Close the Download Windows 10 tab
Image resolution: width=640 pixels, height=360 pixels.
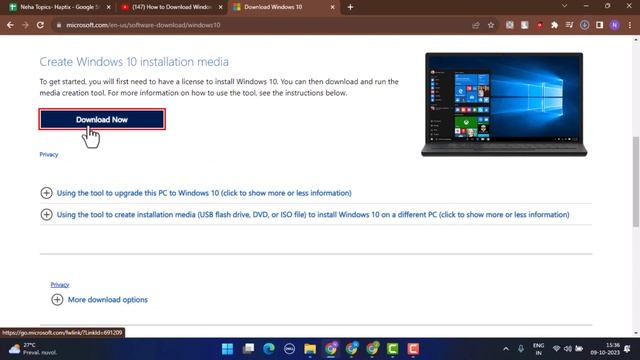point(332,7)
